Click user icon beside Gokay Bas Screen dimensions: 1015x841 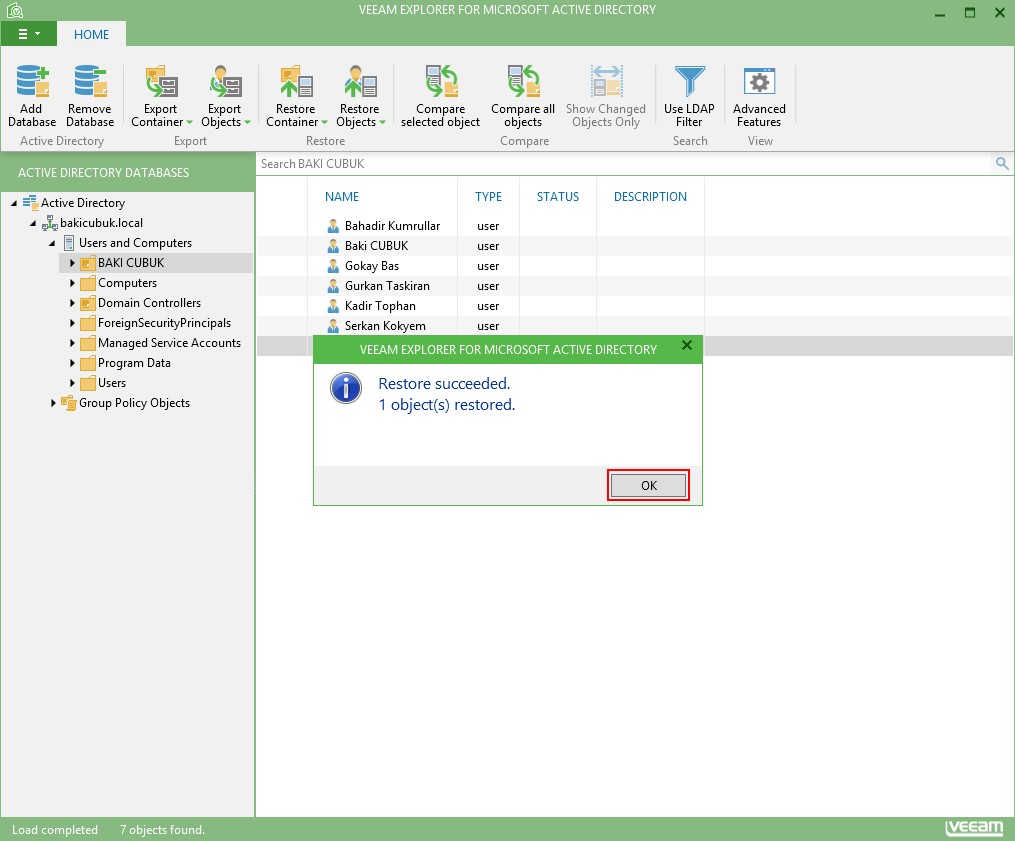point(333,266)
